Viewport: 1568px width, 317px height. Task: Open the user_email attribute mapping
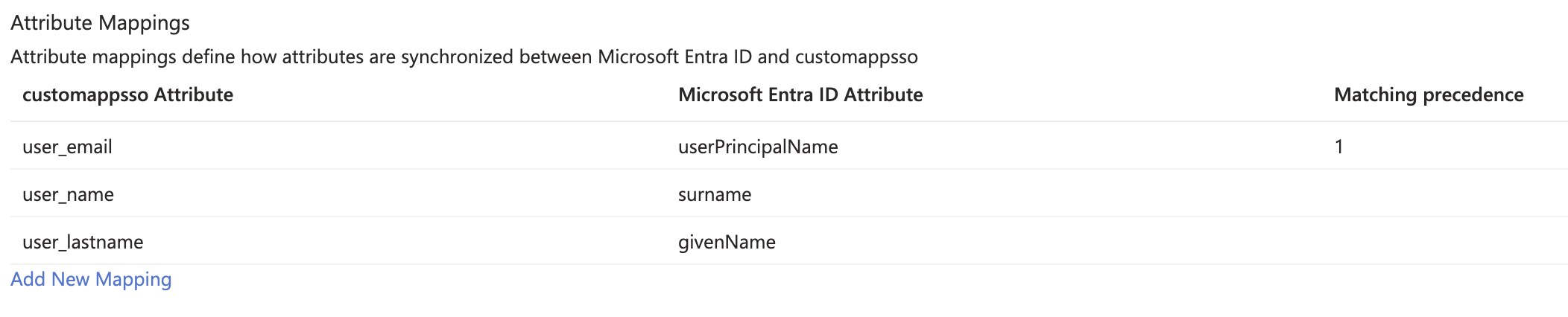coord(67,147)
